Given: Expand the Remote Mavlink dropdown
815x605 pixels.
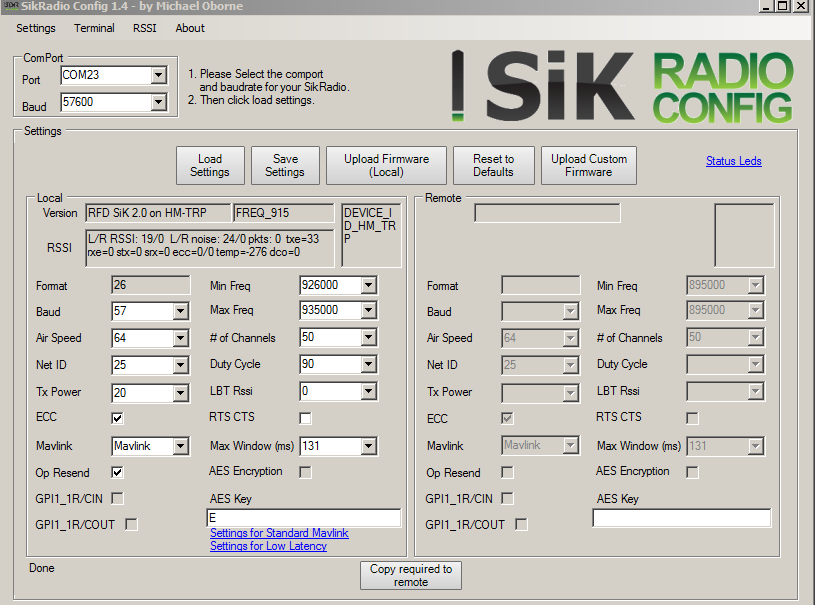Looking at the screenshot, I should click(x=570, y=445).
